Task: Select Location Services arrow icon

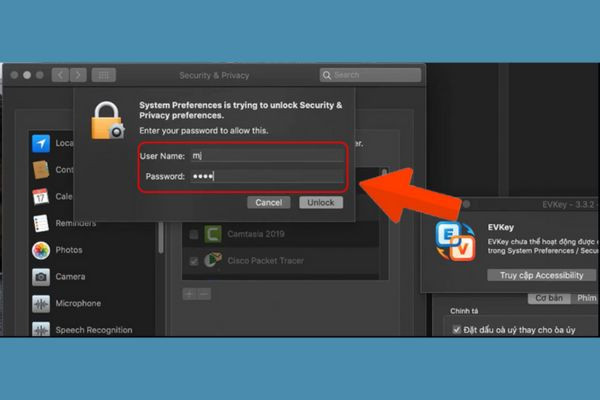Action: coord(41,143)
